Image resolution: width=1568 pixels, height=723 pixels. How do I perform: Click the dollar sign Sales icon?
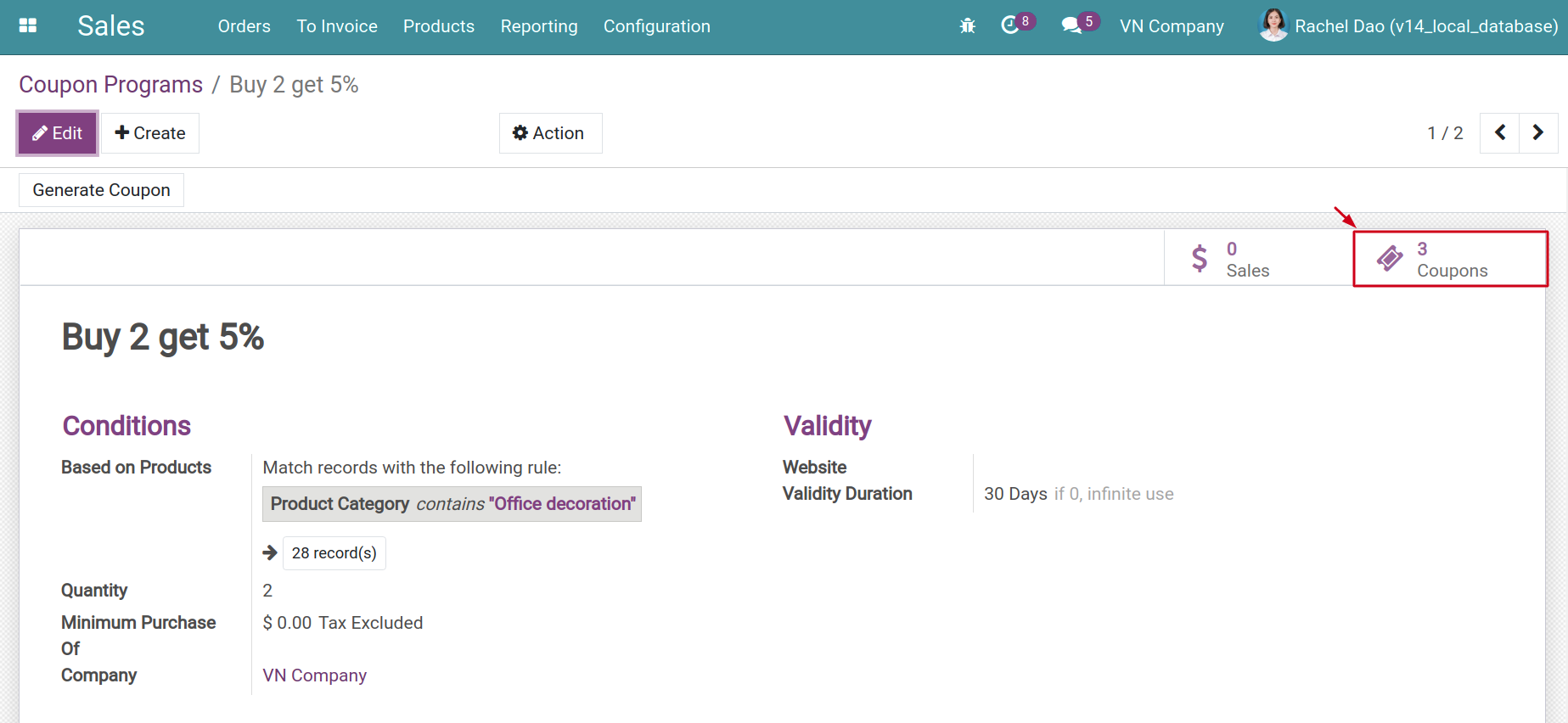pyautogui.click(x=1199, y=258)
